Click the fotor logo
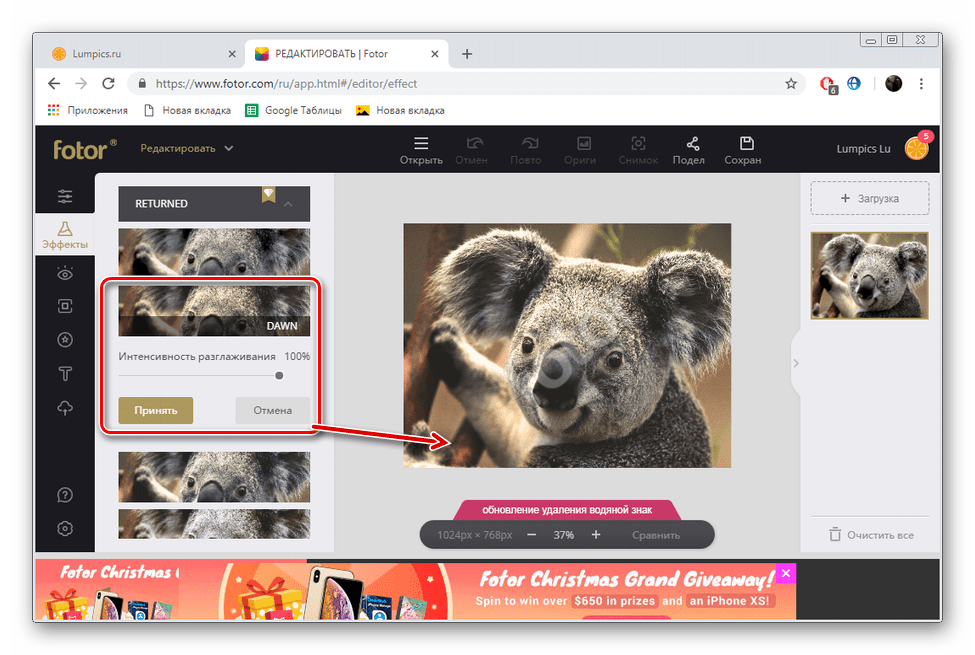 coord(85,149)
